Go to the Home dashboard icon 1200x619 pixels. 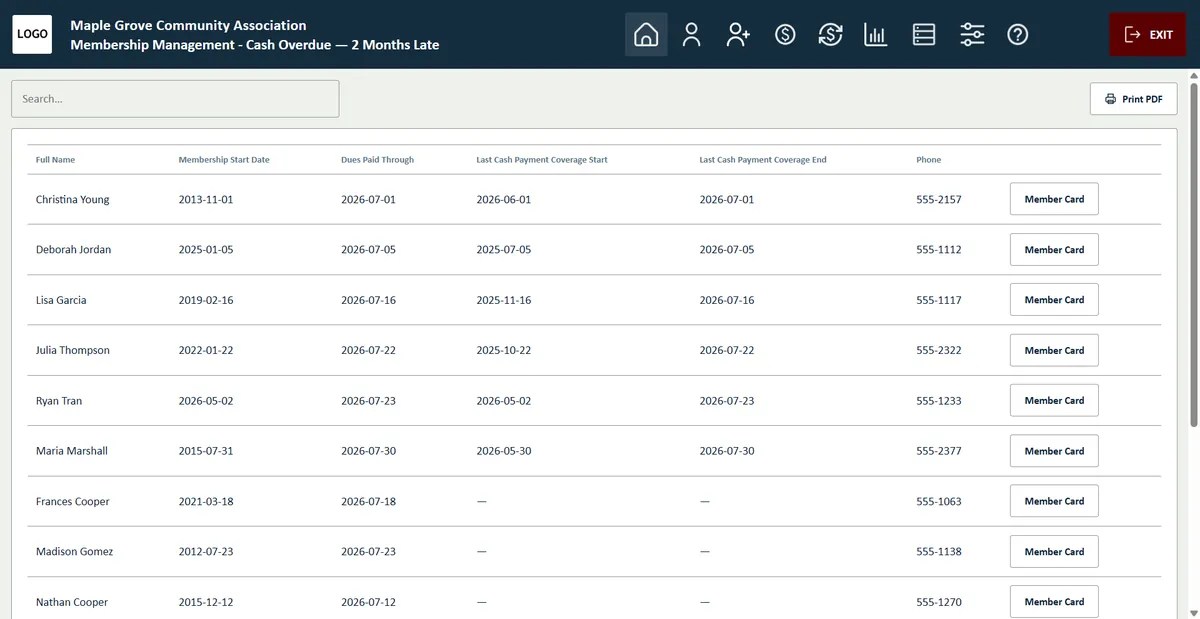pos(646,35)
